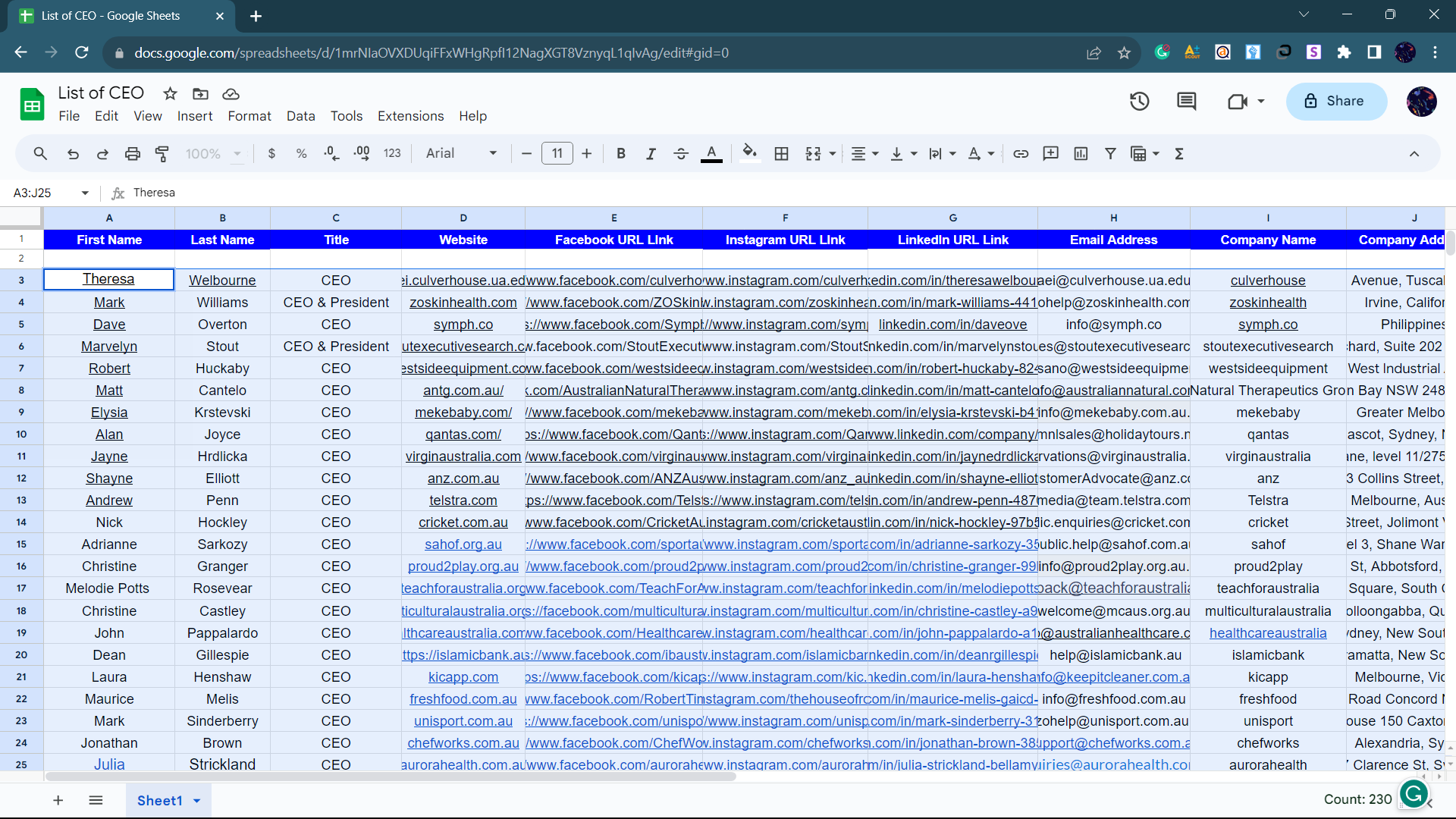Open the fill color picker
This screenshot has width=1456, height=819.
point(749,154)
